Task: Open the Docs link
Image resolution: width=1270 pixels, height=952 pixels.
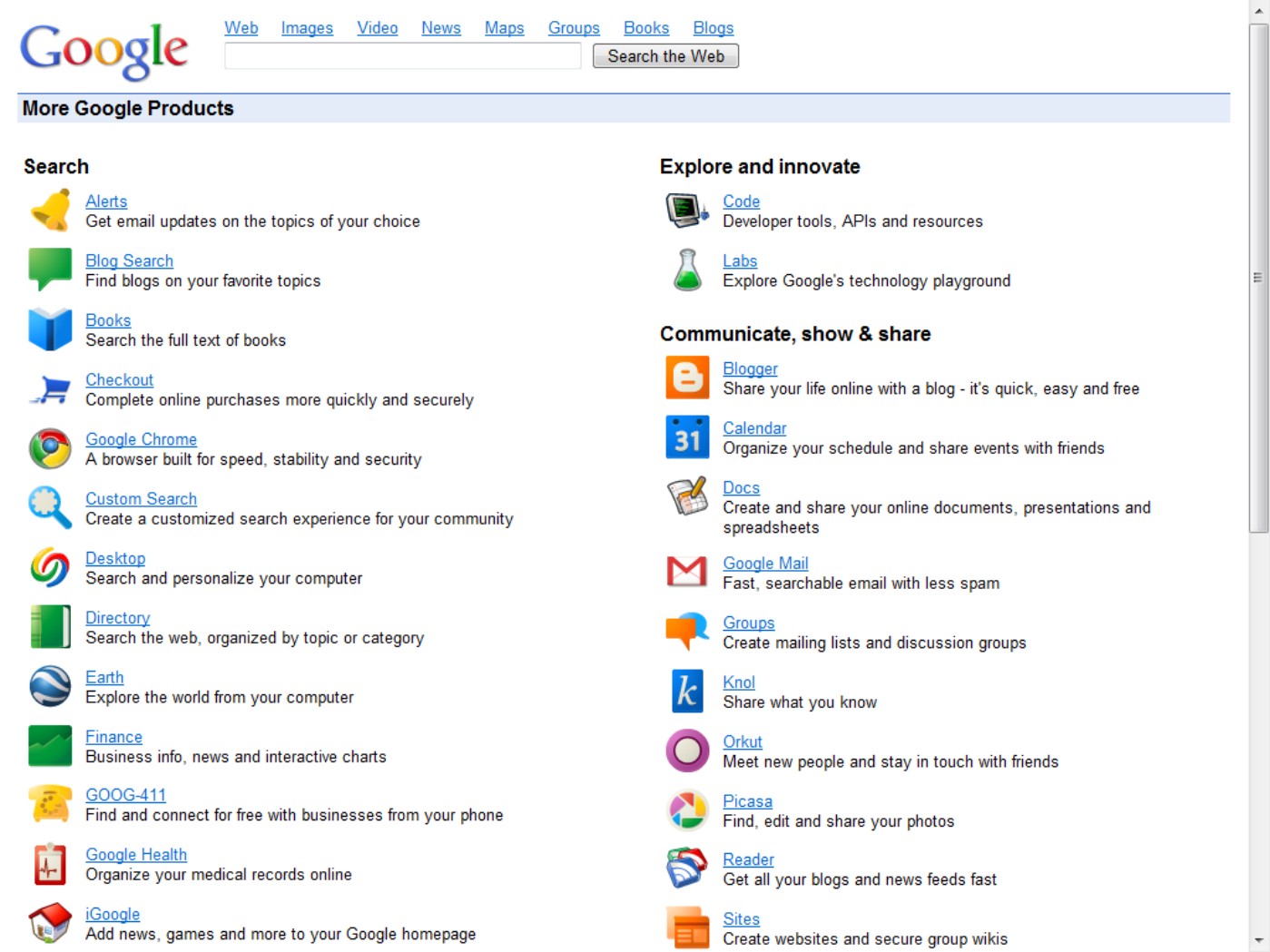Action: click(742, 487)
